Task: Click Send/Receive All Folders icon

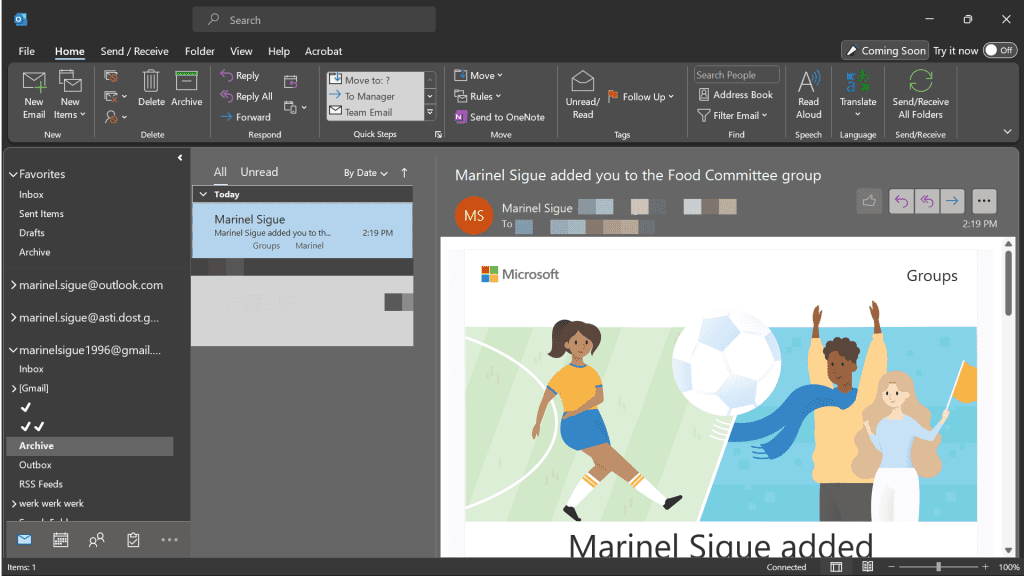Action: (920, 94)
